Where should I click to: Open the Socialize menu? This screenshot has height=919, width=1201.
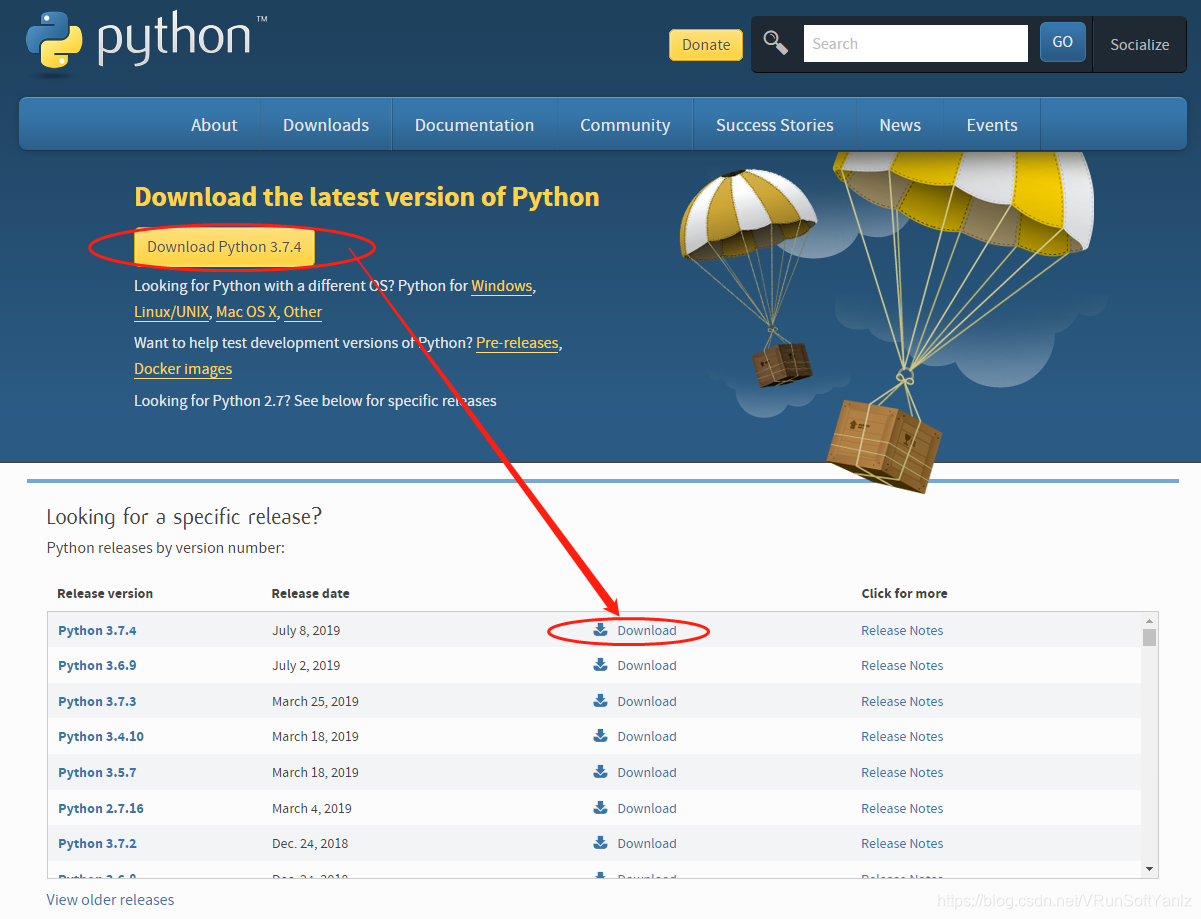click(x=1139, y=45)
